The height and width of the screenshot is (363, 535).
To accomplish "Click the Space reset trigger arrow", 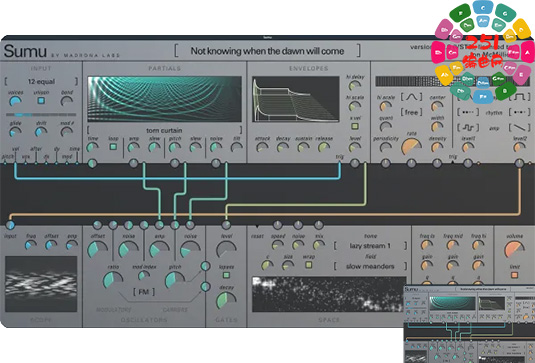I will point(257,227).
